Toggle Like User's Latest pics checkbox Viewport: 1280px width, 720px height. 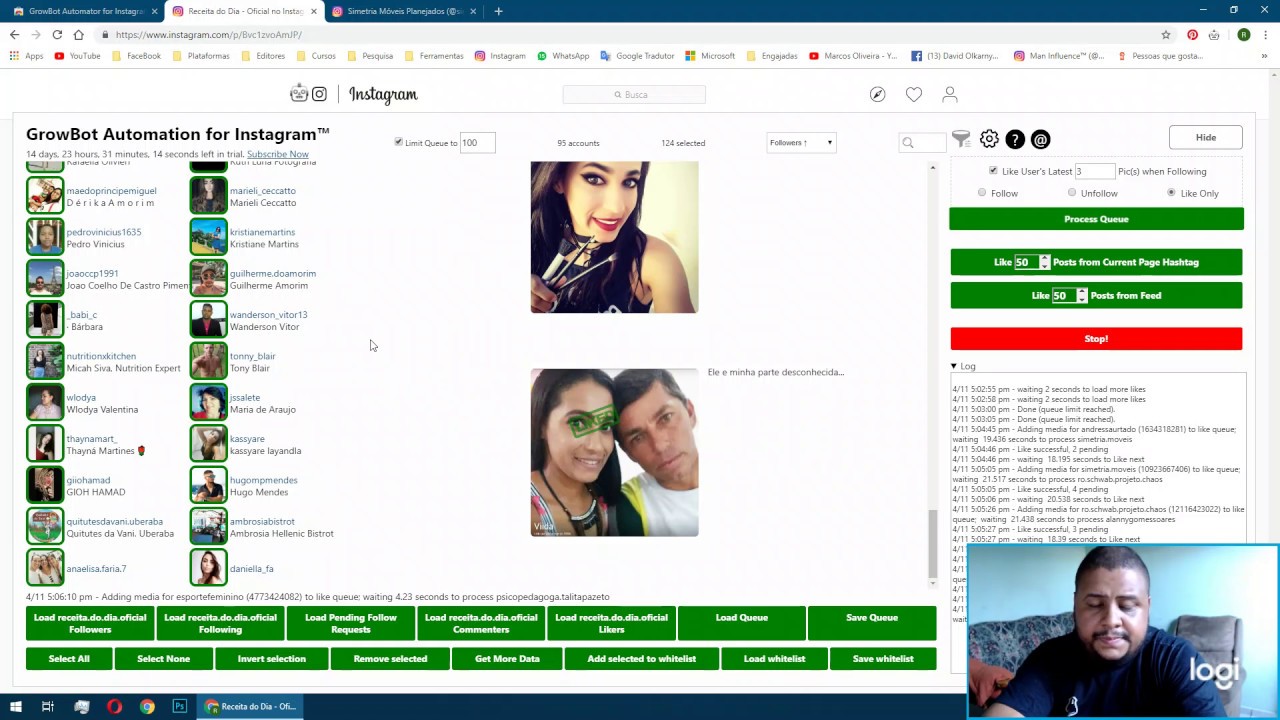point(993,171)
